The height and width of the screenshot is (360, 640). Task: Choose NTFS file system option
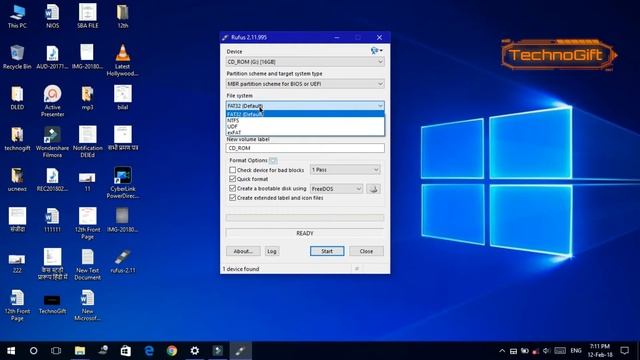(x=305, y=120)
